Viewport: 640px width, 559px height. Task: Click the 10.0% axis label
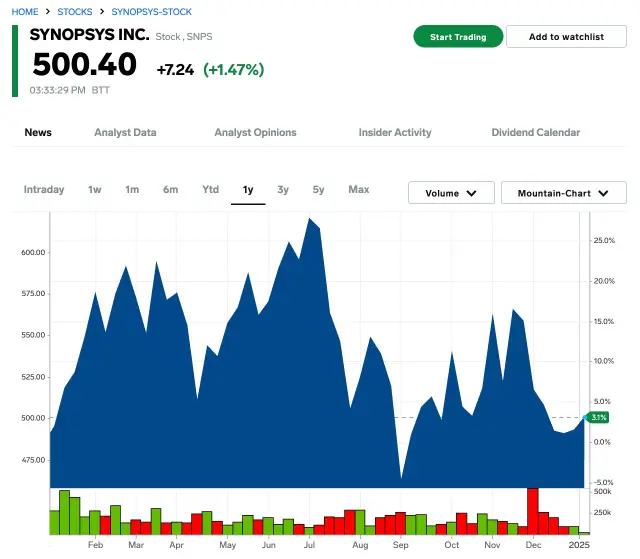pyautogui.click(x=604, y=361)
